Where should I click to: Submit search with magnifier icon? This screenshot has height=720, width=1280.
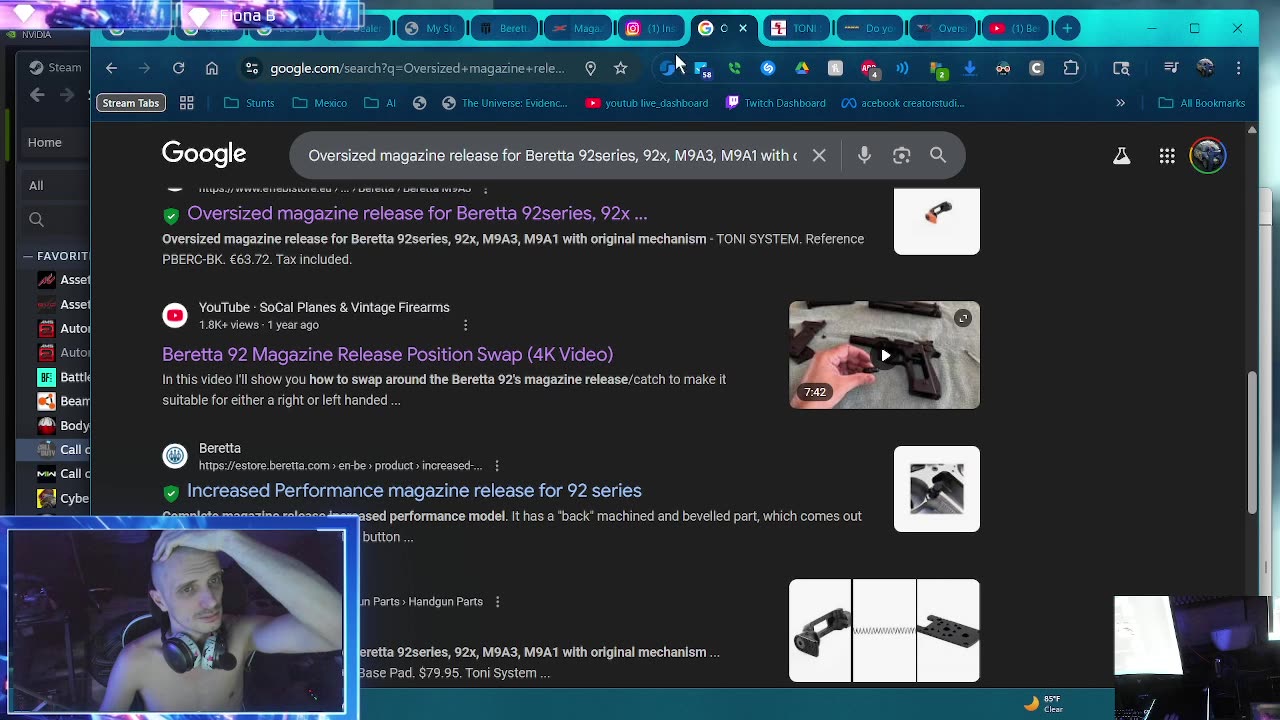[x=938, y=155]
